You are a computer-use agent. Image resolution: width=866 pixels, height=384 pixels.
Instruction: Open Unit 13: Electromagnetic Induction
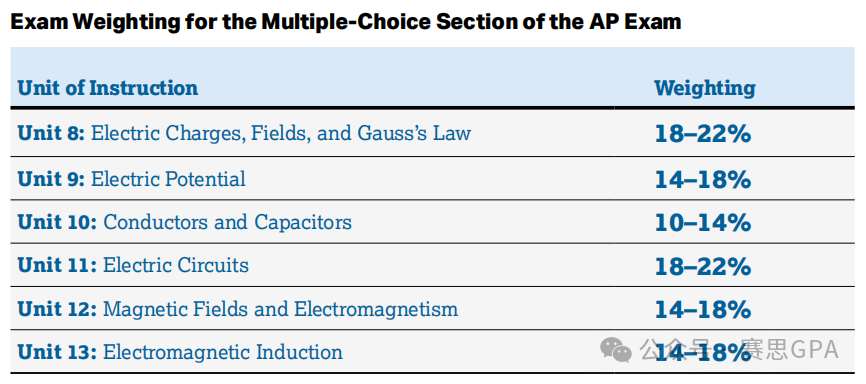[180, 352]
